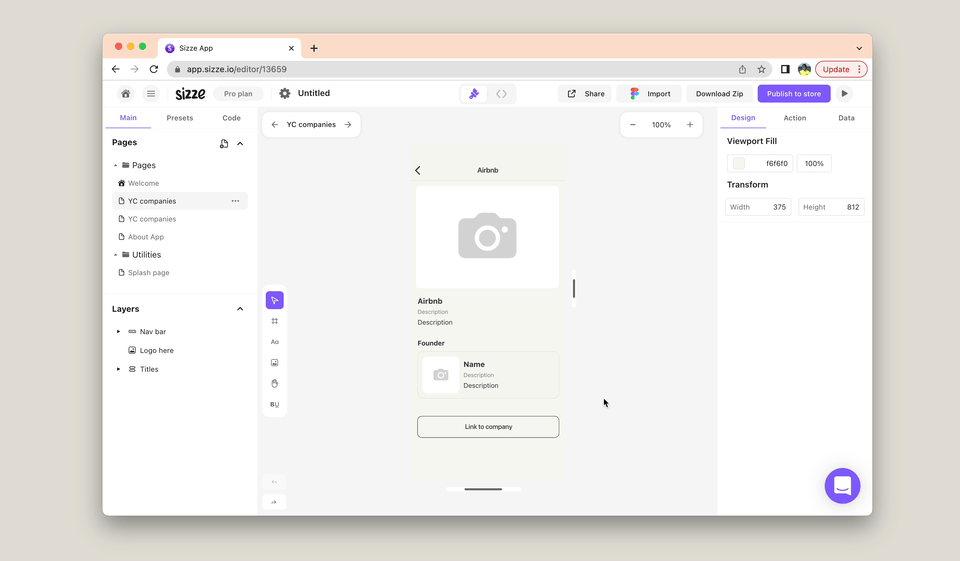This screenshot has height=561, width=960.
Task: Open options for selected YC companies page
Action: 235,201
